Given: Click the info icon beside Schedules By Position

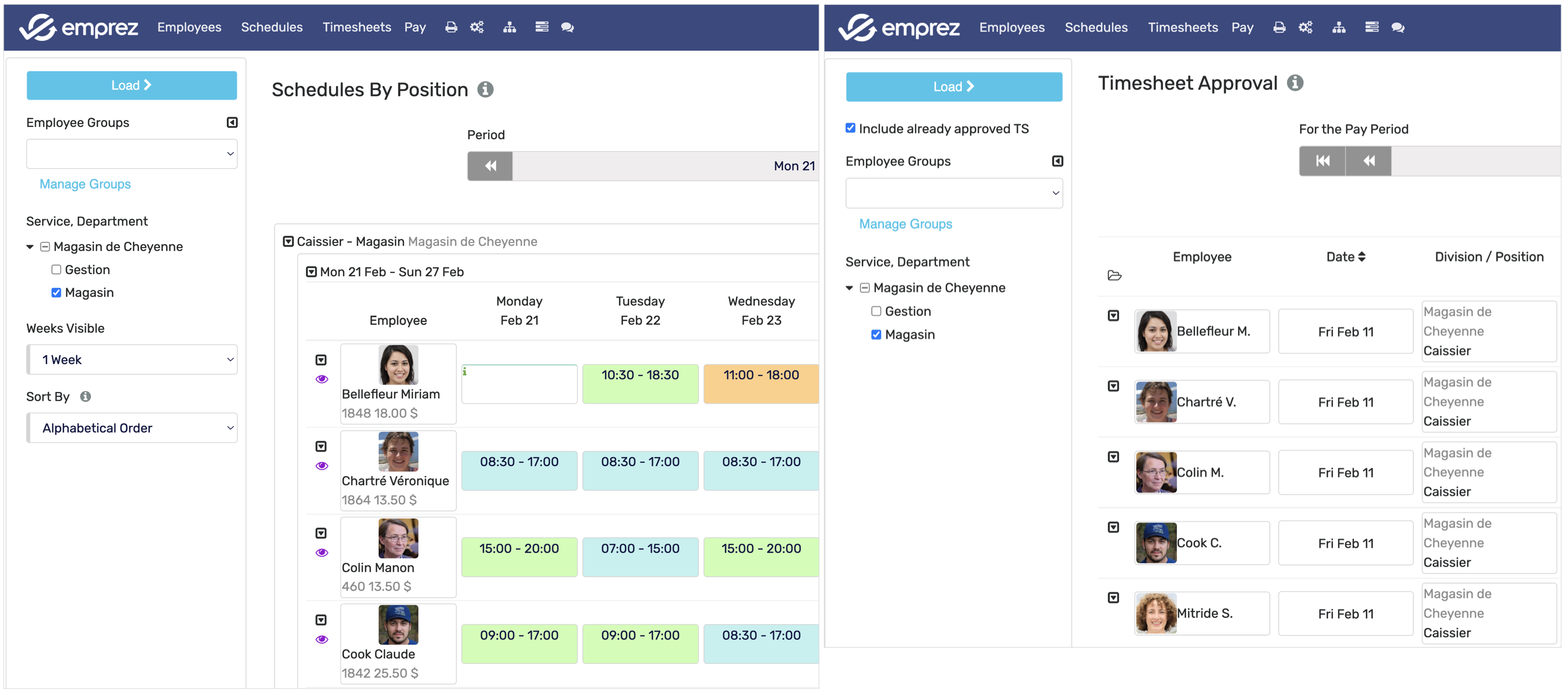Looking at the screenshot, I should [485, 89].
